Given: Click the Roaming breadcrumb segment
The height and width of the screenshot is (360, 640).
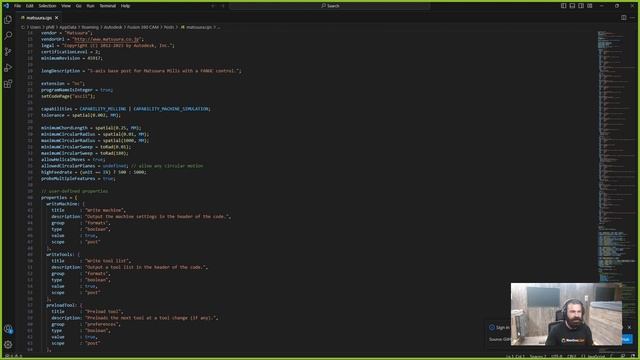Looking at the screenshot, I should (90, 27).
